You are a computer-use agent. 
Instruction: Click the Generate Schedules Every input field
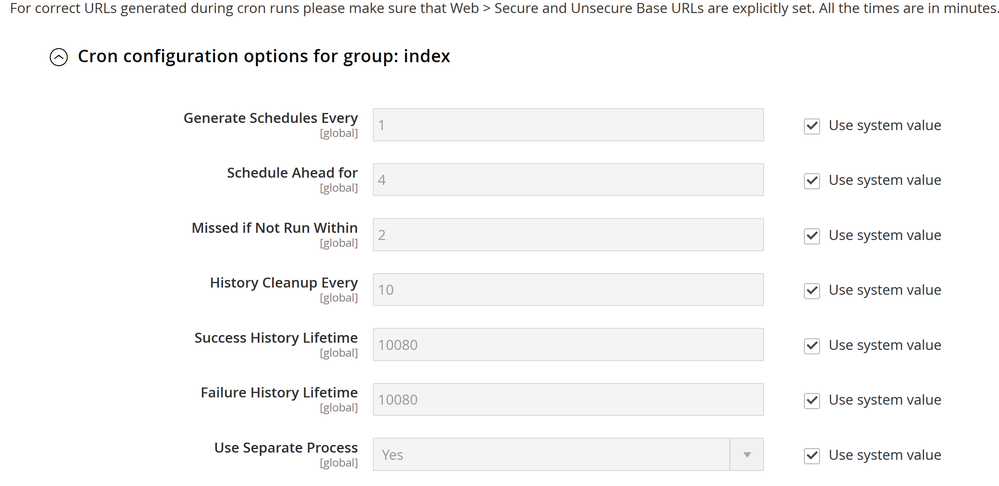point(567,126)
